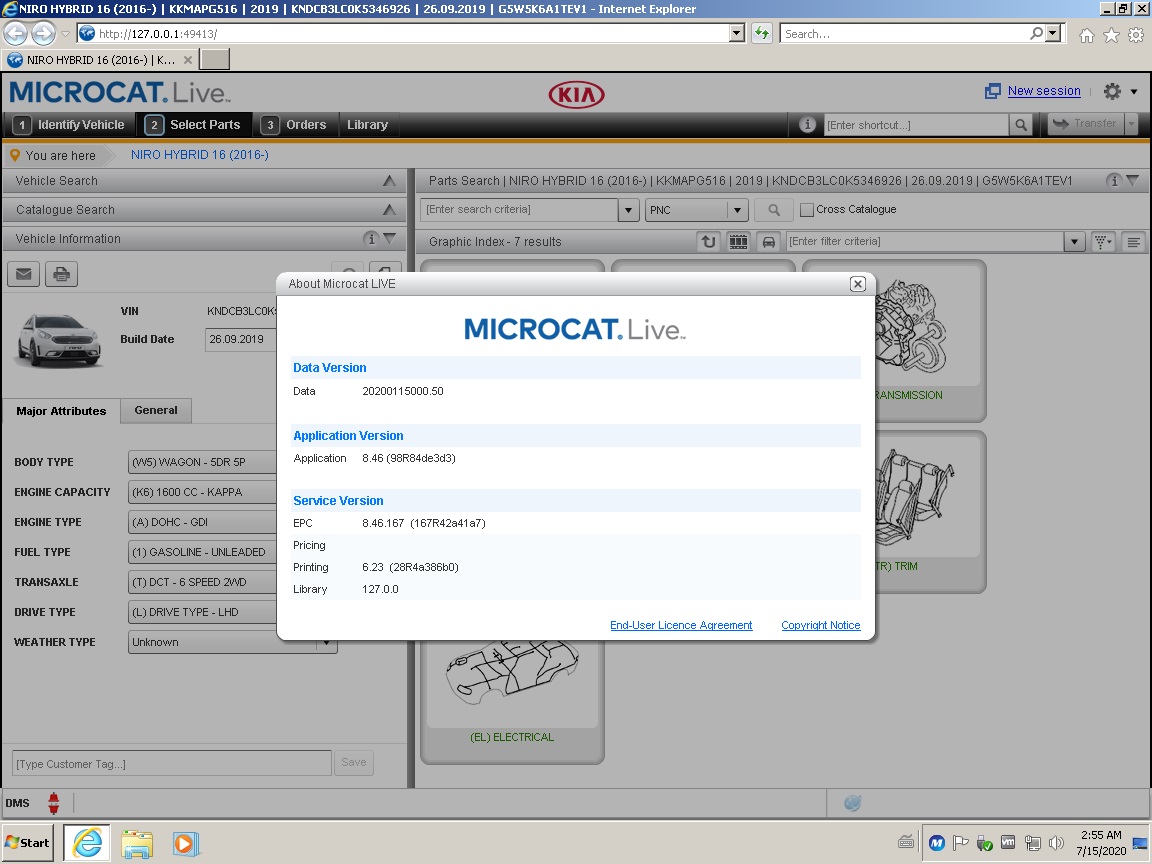Open the Microcat settings gear menu

tap(1112, 91)
